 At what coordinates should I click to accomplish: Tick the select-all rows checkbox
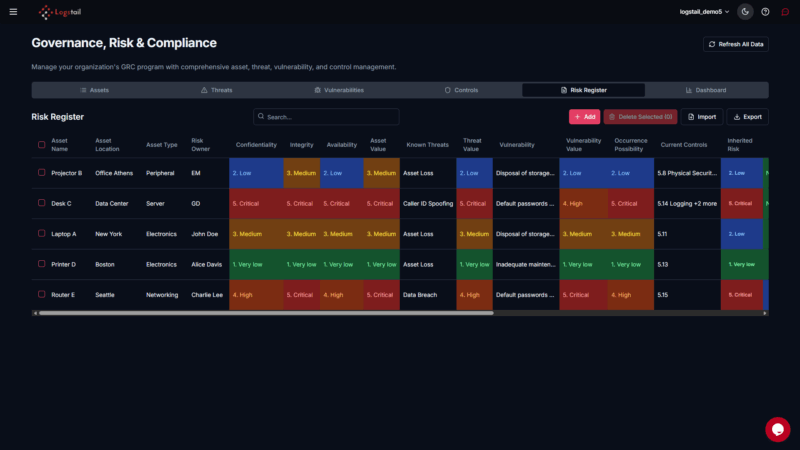click(41, 144)
